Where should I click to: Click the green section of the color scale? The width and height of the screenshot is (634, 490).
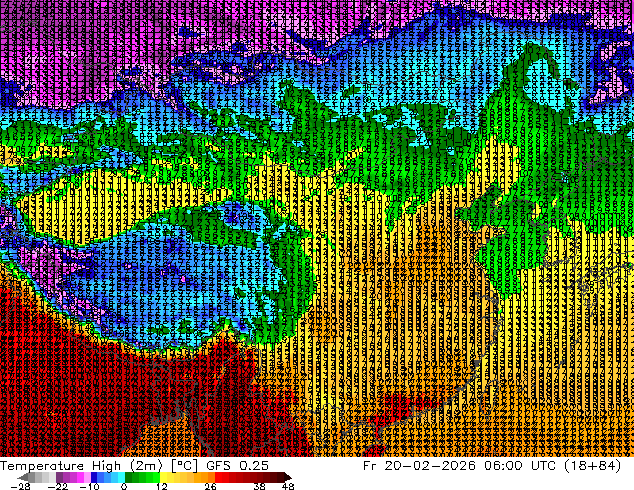tap(142, 477)
